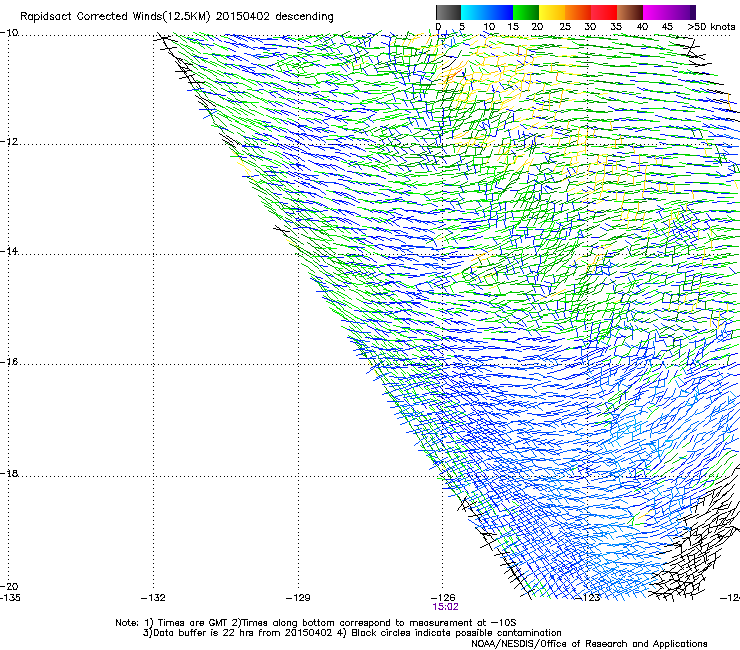This screenshot has width=740, height=650.
Task: Click the word 'descending' in the chart title
Action: point(304,17)
